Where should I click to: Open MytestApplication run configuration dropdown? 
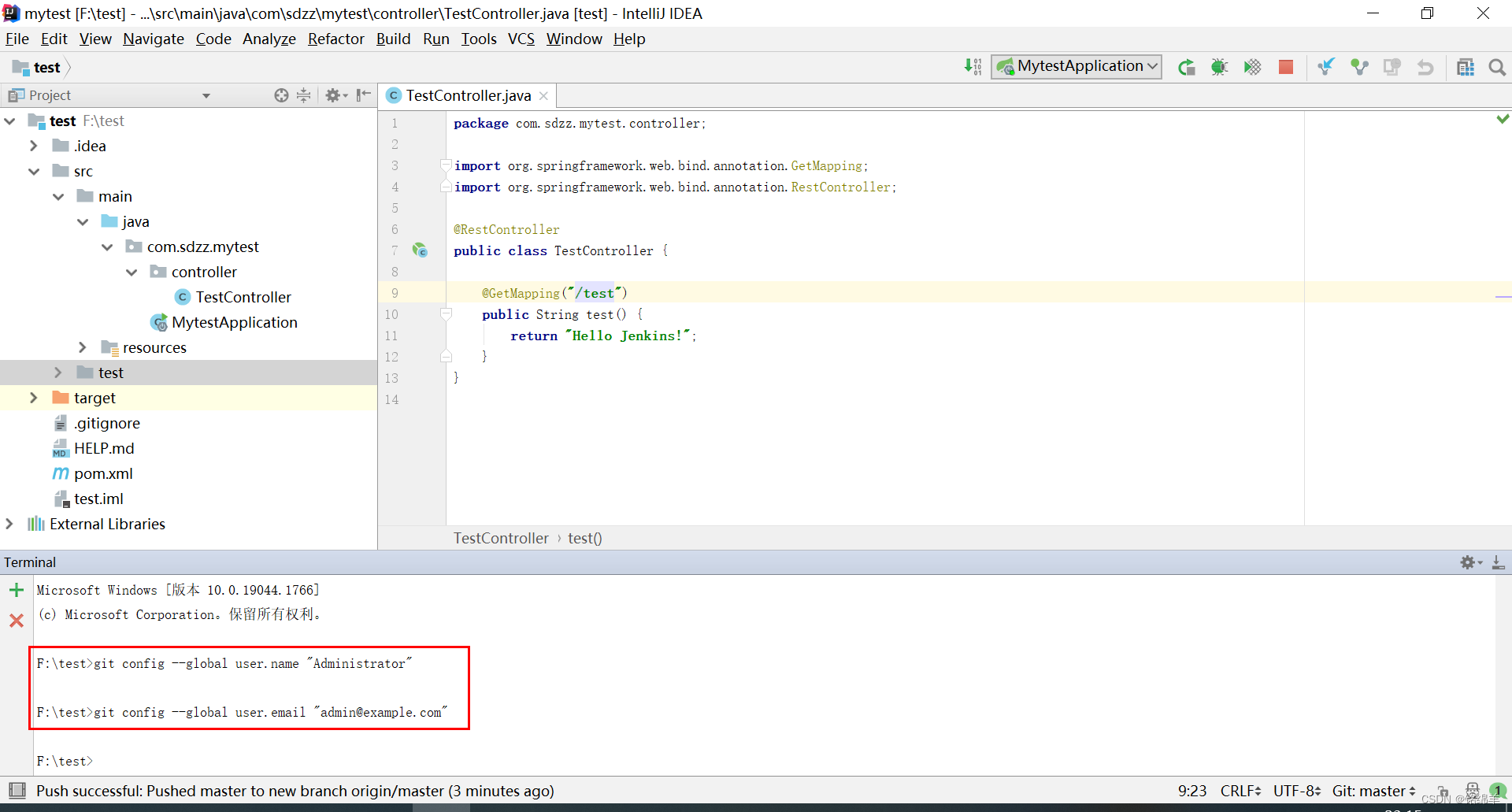pos(1077,67)
